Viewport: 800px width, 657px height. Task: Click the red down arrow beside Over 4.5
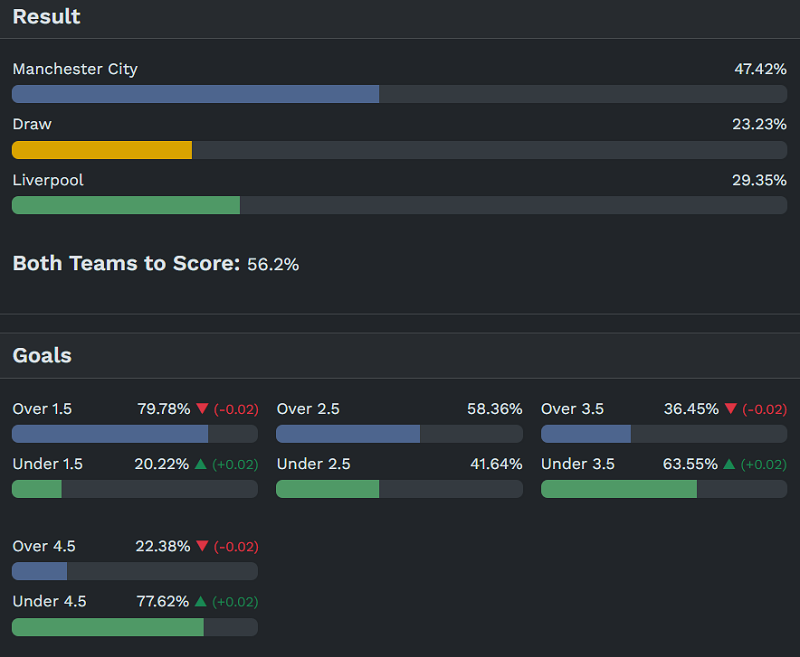tap(202, 547)
